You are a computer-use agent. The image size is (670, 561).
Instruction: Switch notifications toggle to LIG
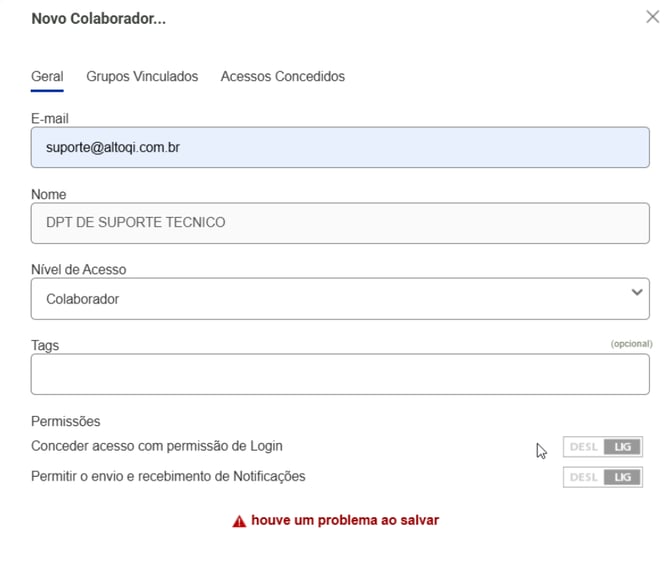pos(623,478)
